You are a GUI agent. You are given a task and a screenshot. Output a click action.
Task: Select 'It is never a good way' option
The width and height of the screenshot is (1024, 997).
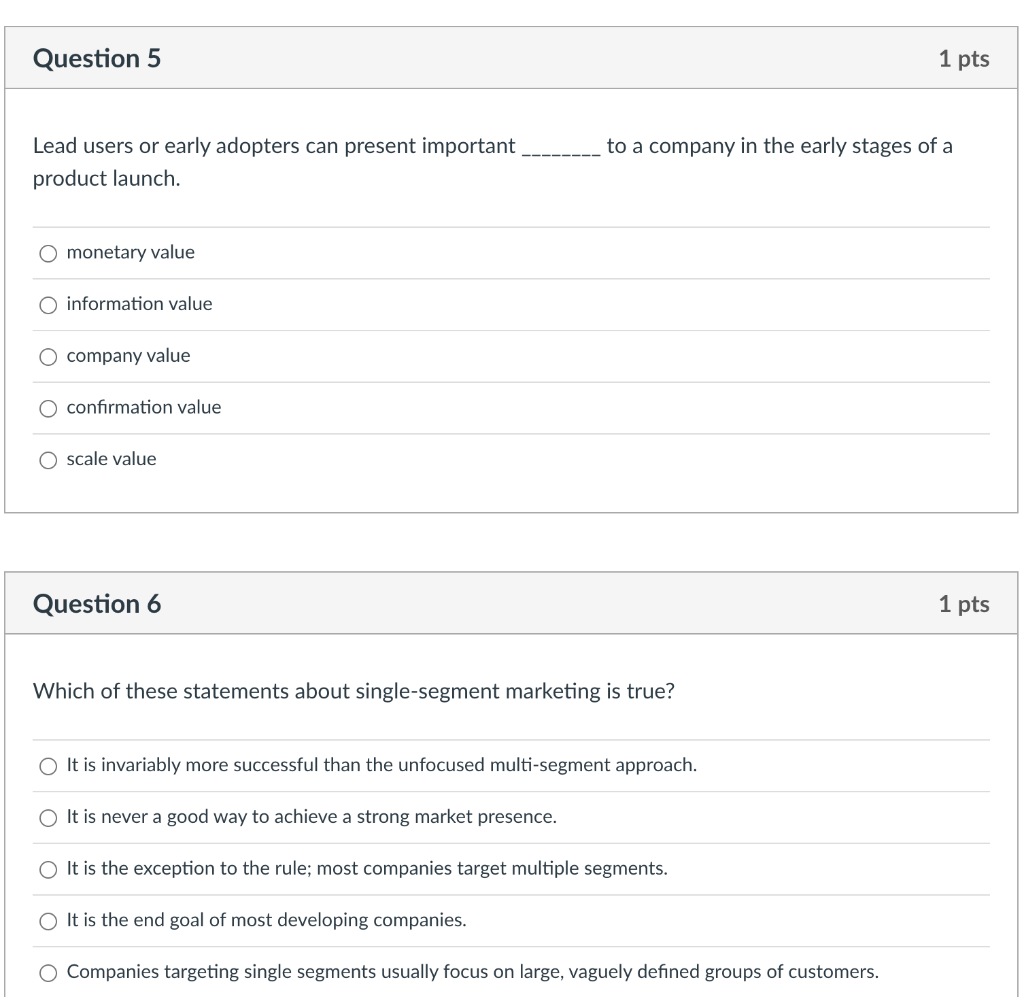48,817
